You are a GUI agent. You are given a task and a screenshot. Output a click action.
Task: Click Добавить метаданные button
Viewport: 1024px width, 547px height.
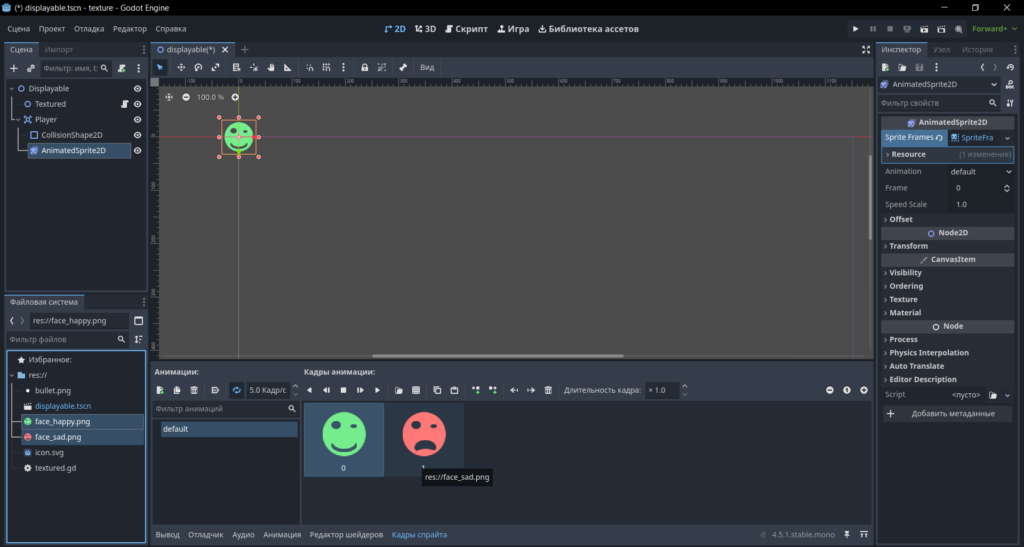coord(947,414)
